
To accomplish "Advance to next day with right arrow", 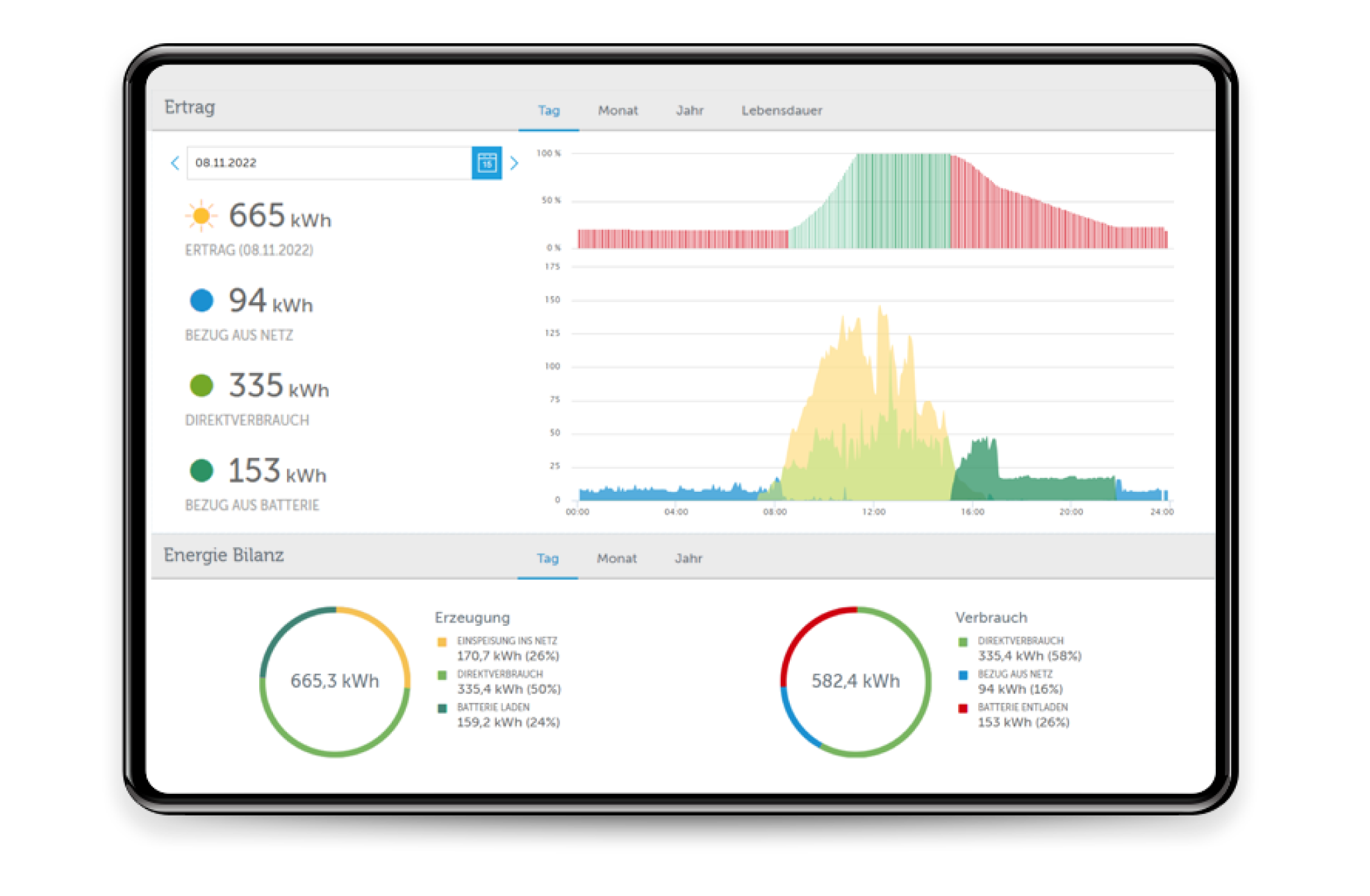I will coord(514,163).
